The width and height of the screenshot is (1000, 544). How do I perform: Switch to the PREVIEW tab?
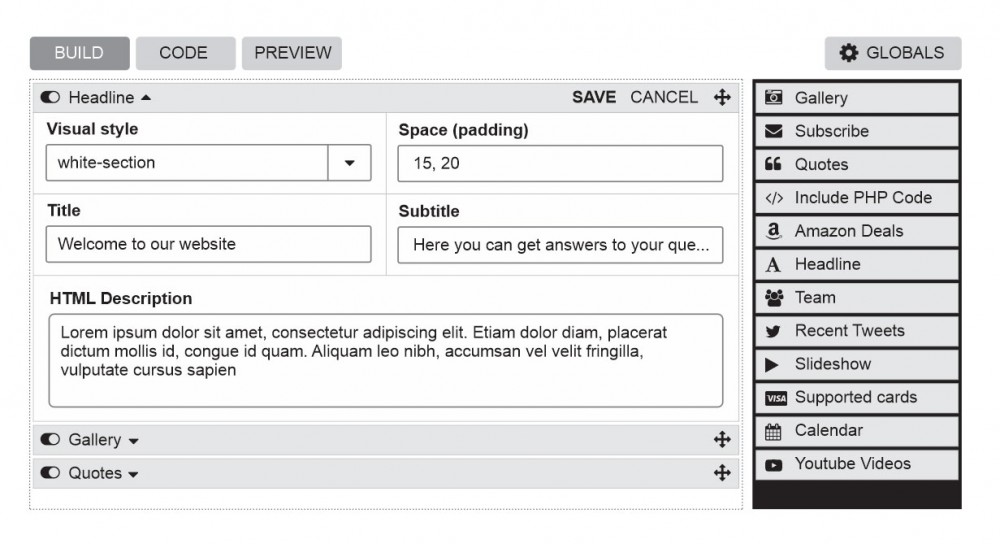292,53
